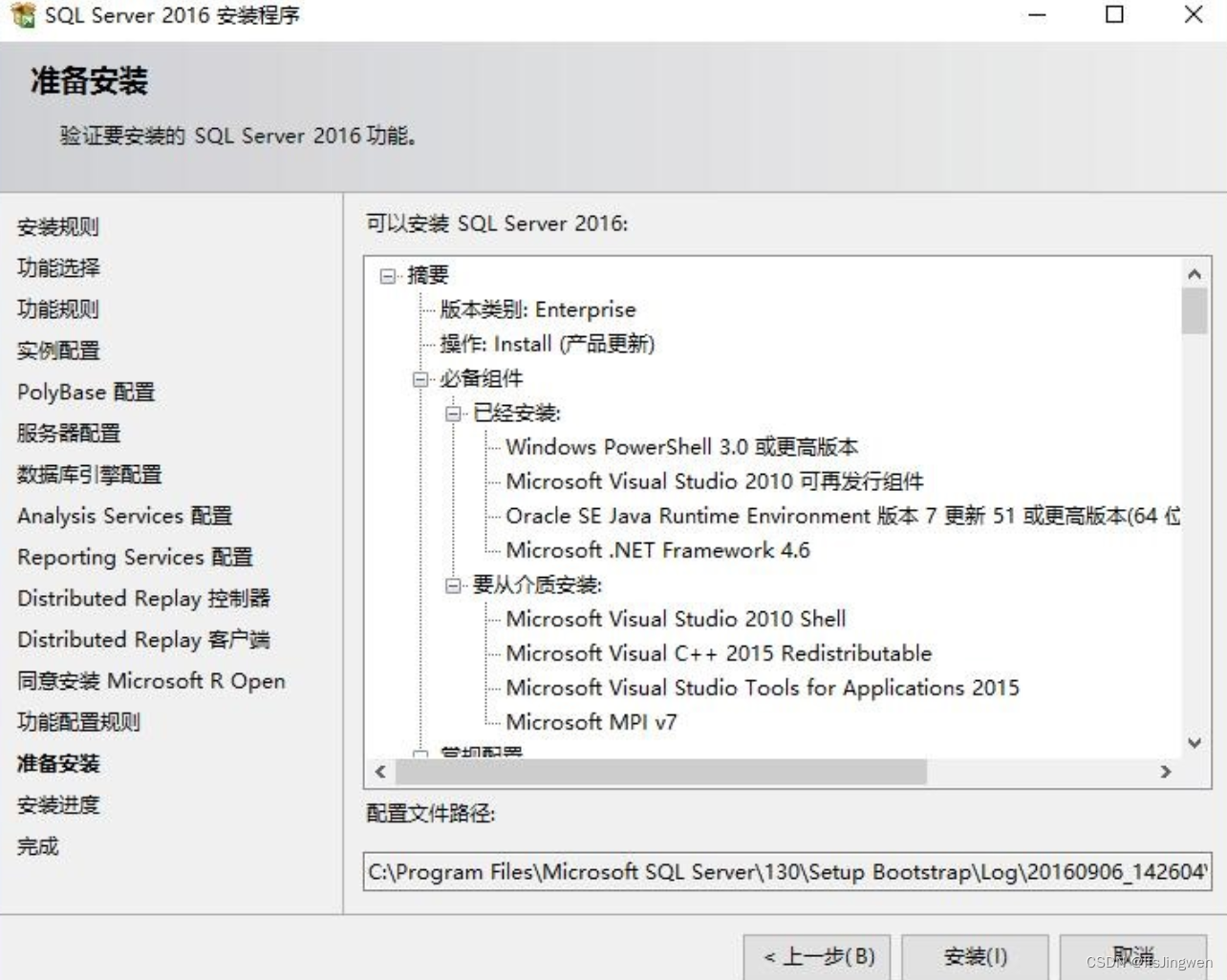Collapse the 要从介质安装 tree node
Viewport: 1227px width, 980px height.
click(x=453, y=586)
